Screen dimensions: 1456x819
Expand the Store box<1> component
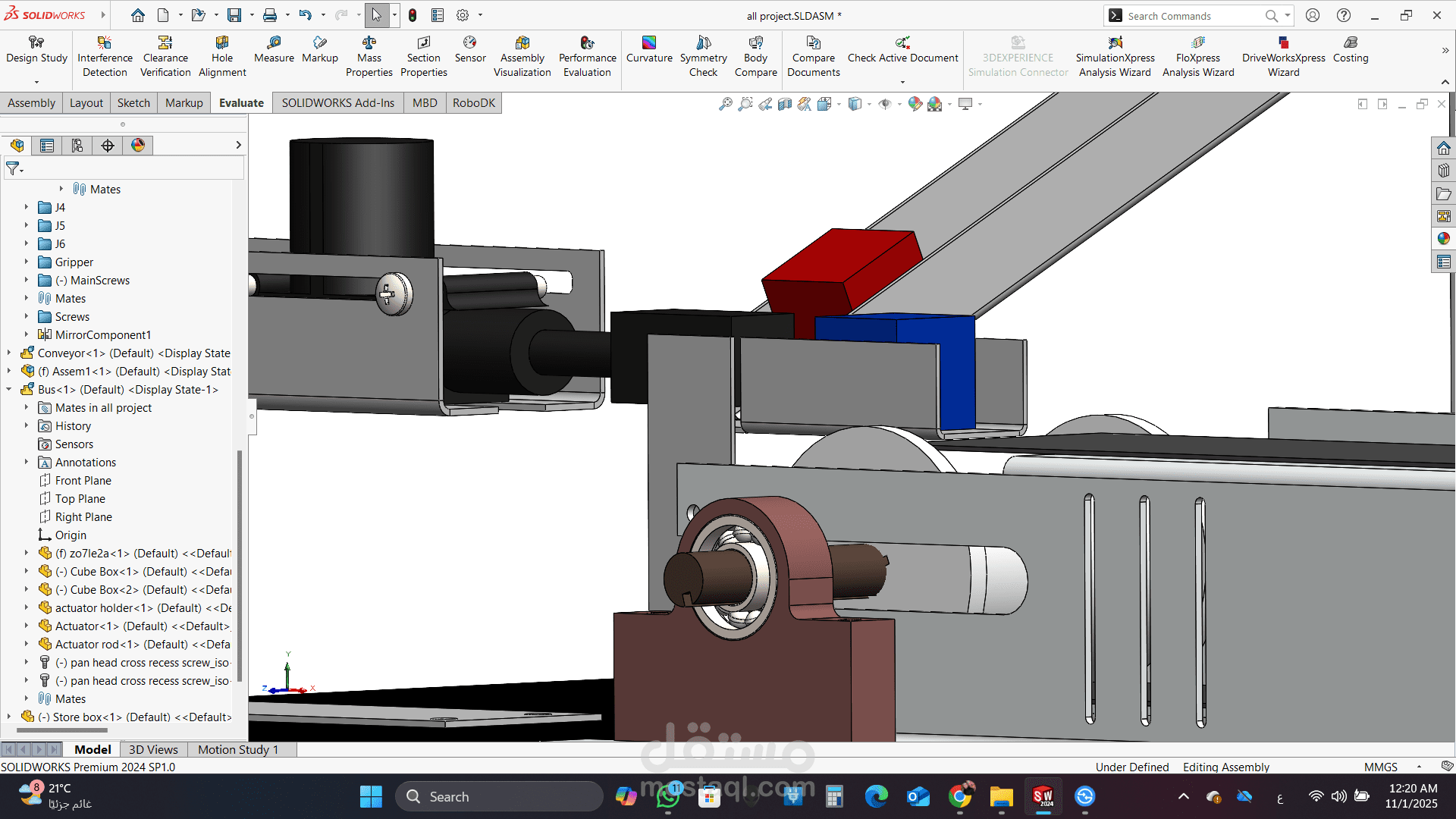pyautogui.click(x=8, y=717)
